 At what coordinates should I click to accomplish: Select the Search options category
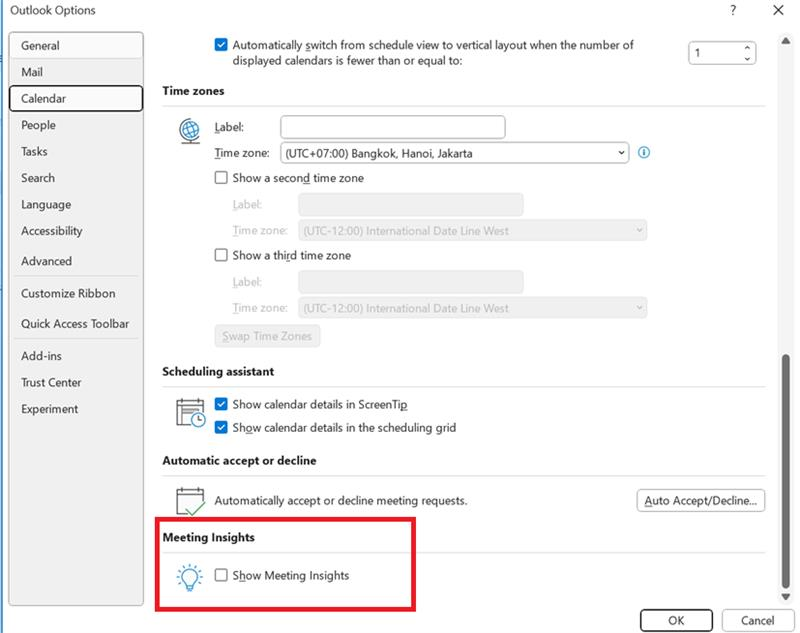click(76, 178)
